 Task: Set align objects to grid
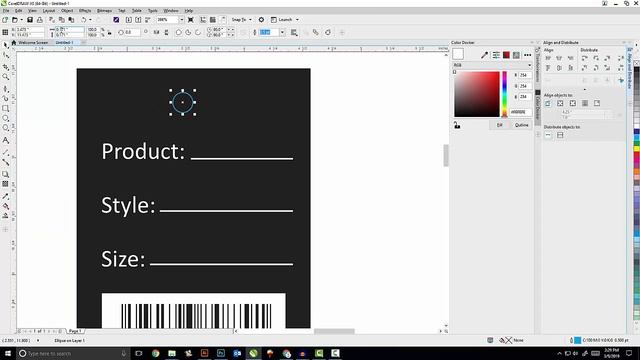click(x=585, y=103)
